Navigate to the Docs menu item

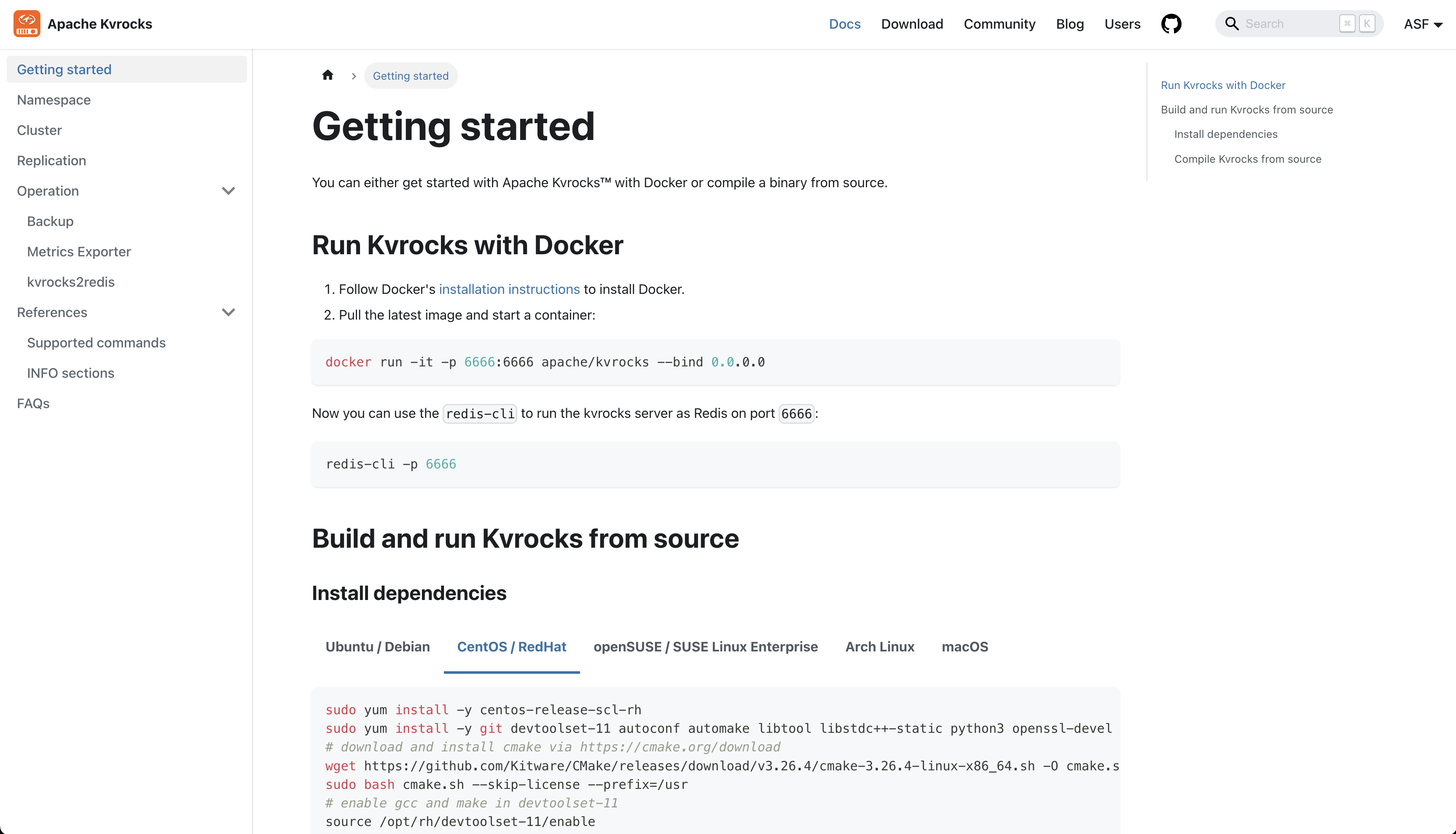(x=843, y=24)
